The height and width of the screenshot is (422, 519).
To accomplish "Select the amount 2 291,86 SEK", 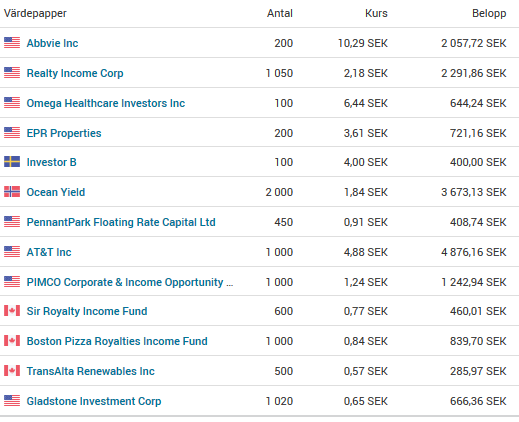I will coord(474,73).
